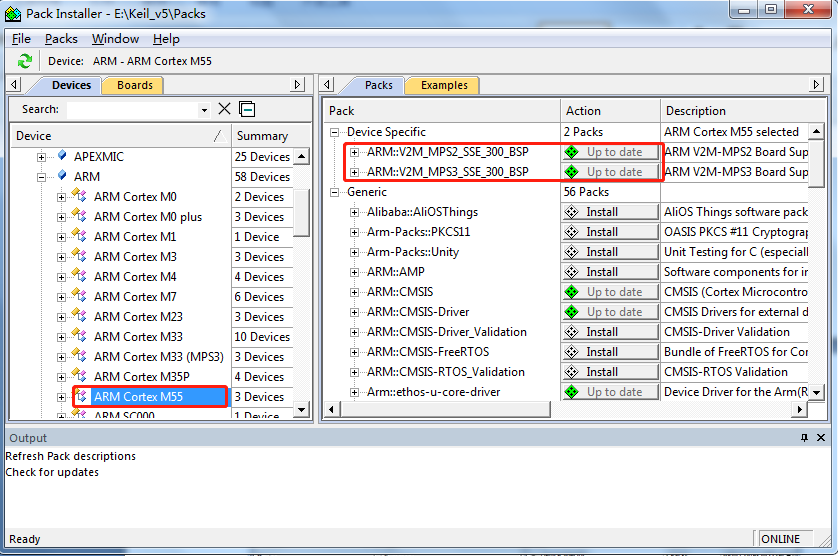Viewport: 838px width, 556px height.
Task: Open the Packs menu
Action: (x=61, y=39)
